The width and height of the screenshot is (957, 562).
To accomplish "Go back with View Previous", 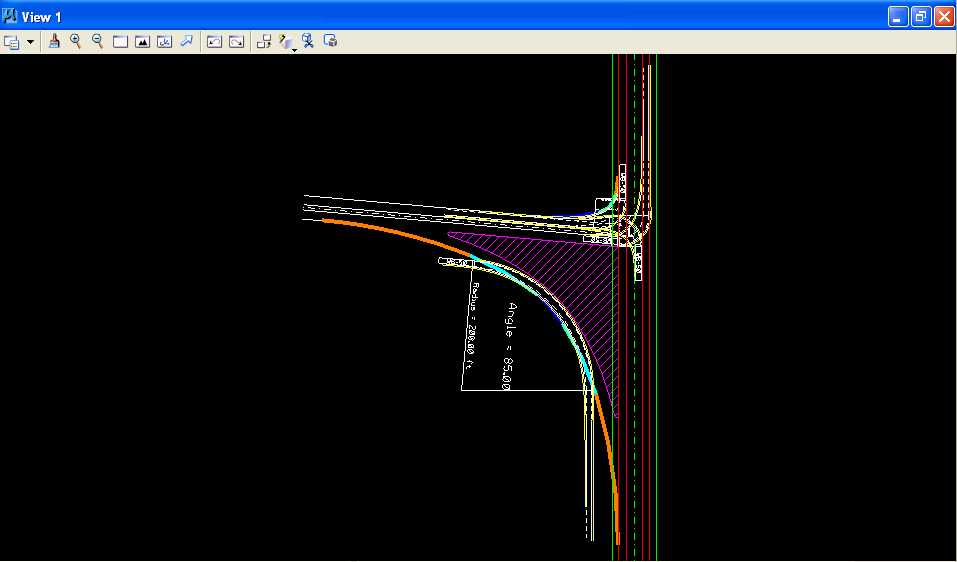I will pos(214,42).
